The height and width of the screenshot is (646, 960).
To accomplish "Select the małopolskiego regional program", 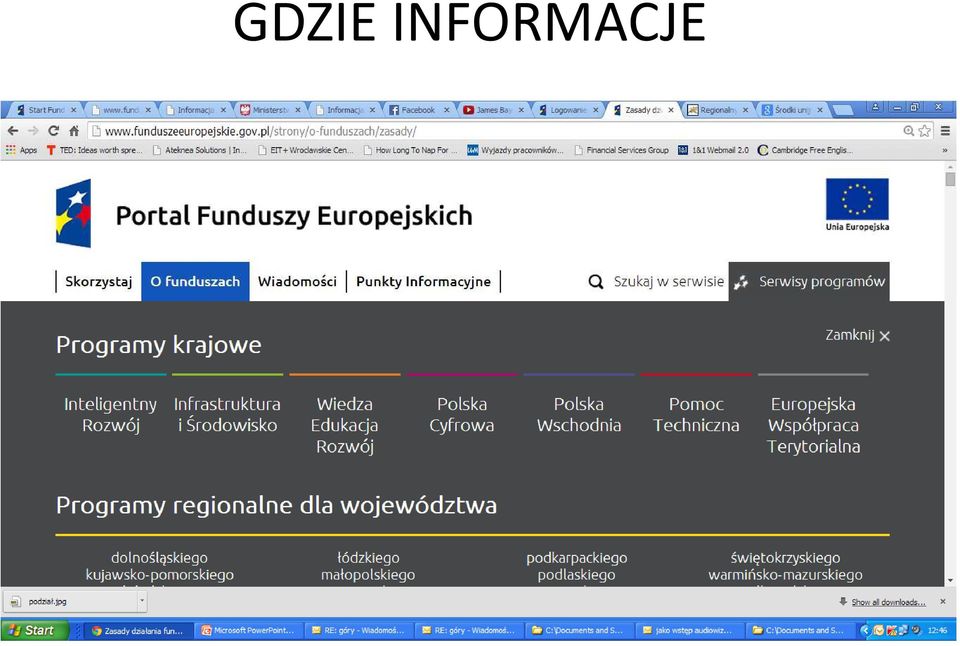I will point(368,575).
